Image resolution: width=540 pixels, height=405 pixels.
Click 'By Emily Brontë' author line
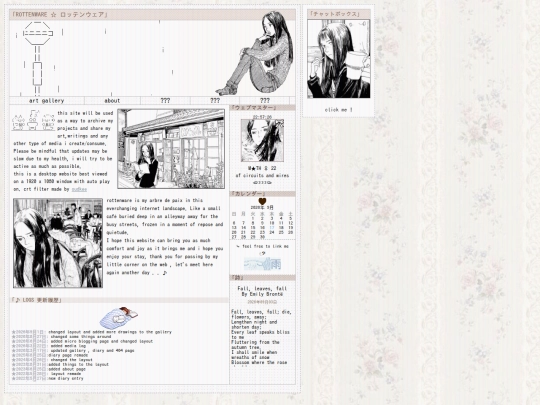tap(262, 294)
